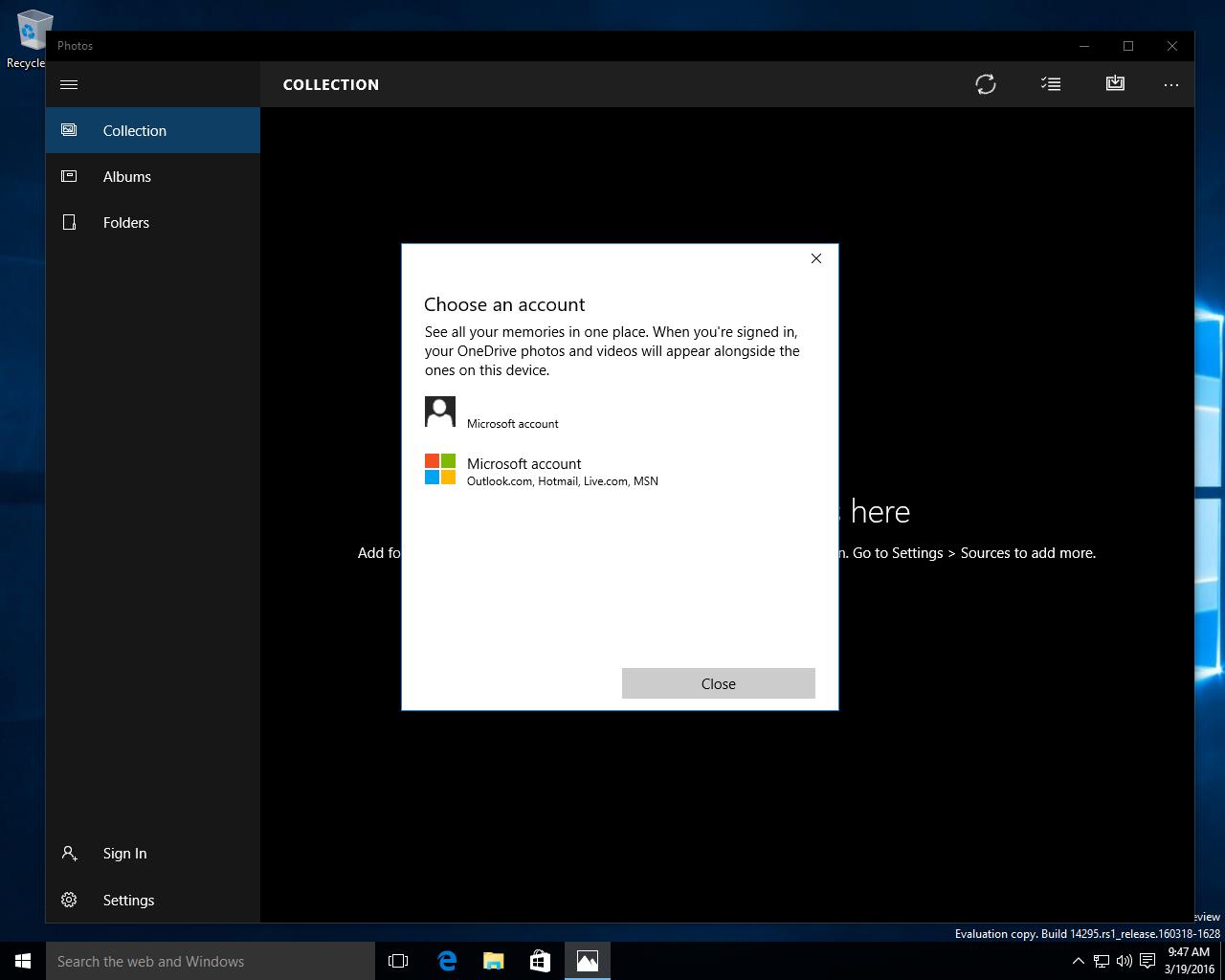
Task: Click the volume speaker icon in the tray
Action: click(x=1124, y=961)
